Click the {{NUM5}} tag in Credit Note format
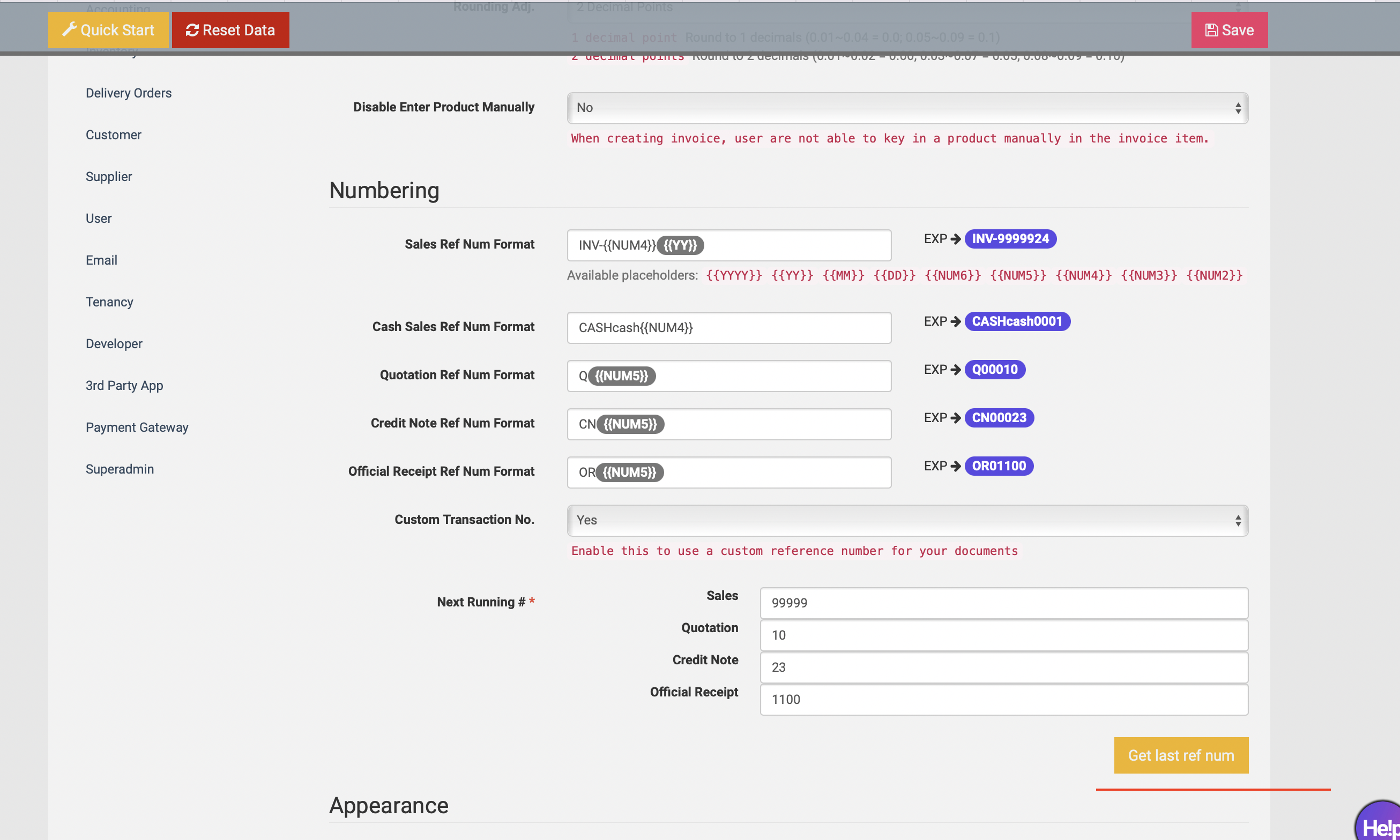This screenshot has width=1400, height=840. click(x=630, y=424)
